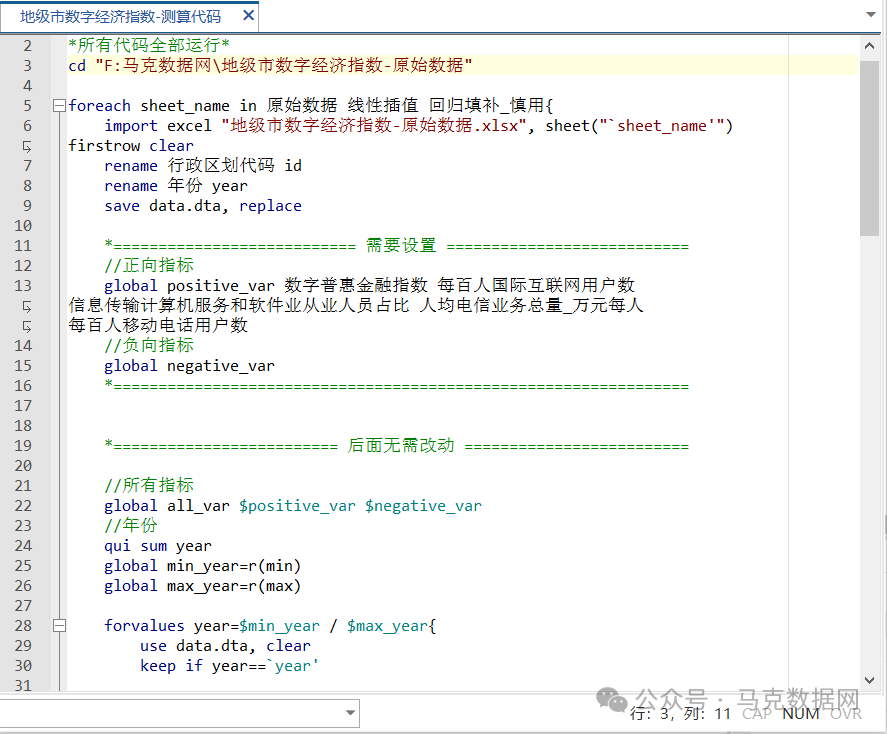The height and width of the screenshot is (734, 887).
Task: Click the //所有指标 comment
Action: point(149,485)
